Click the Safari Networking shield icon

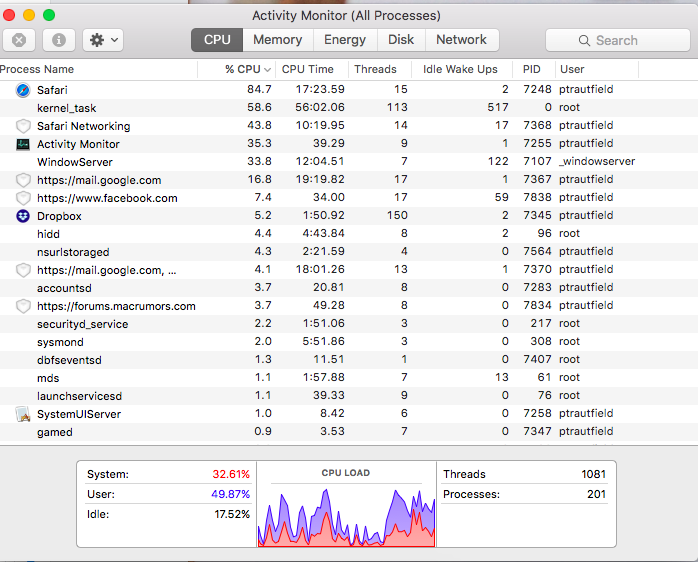click(x=23, y=126)
